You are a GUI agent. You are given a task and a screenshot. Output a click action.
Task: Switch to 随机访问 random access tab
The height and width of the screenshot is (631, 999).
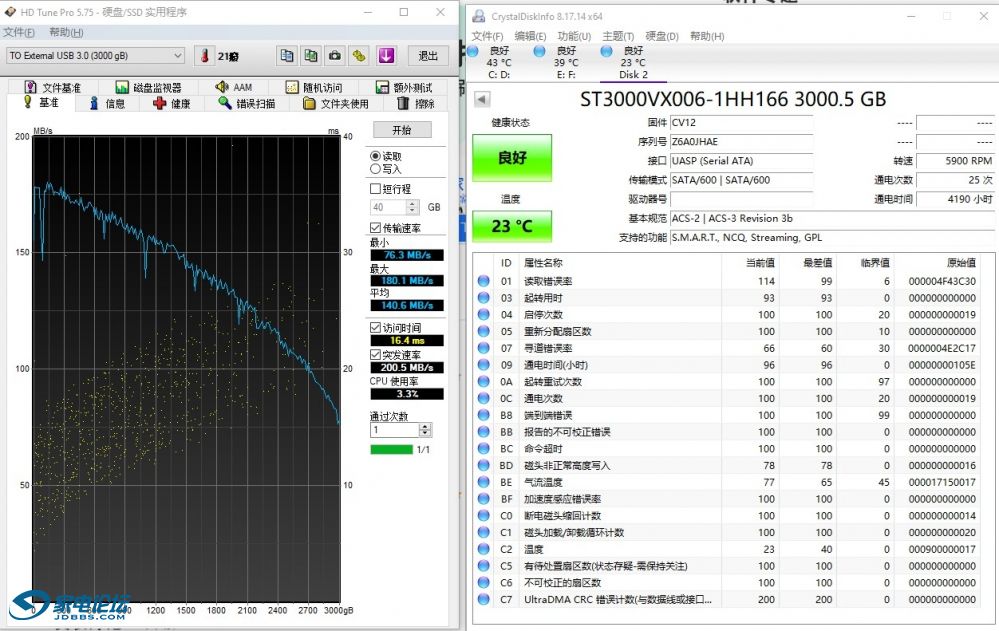[x=313, y=87]
